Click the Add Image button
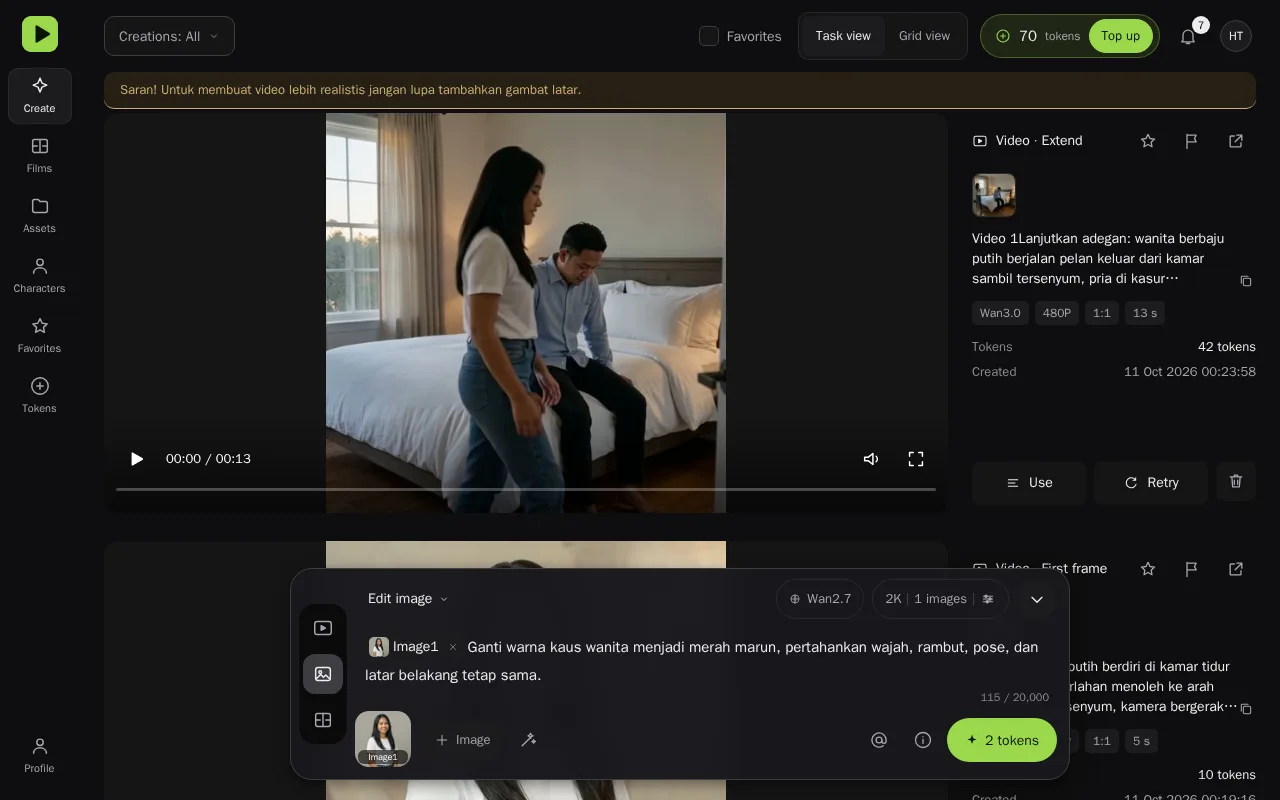Viewport: 1280px width, 800px height. point(463,740)
